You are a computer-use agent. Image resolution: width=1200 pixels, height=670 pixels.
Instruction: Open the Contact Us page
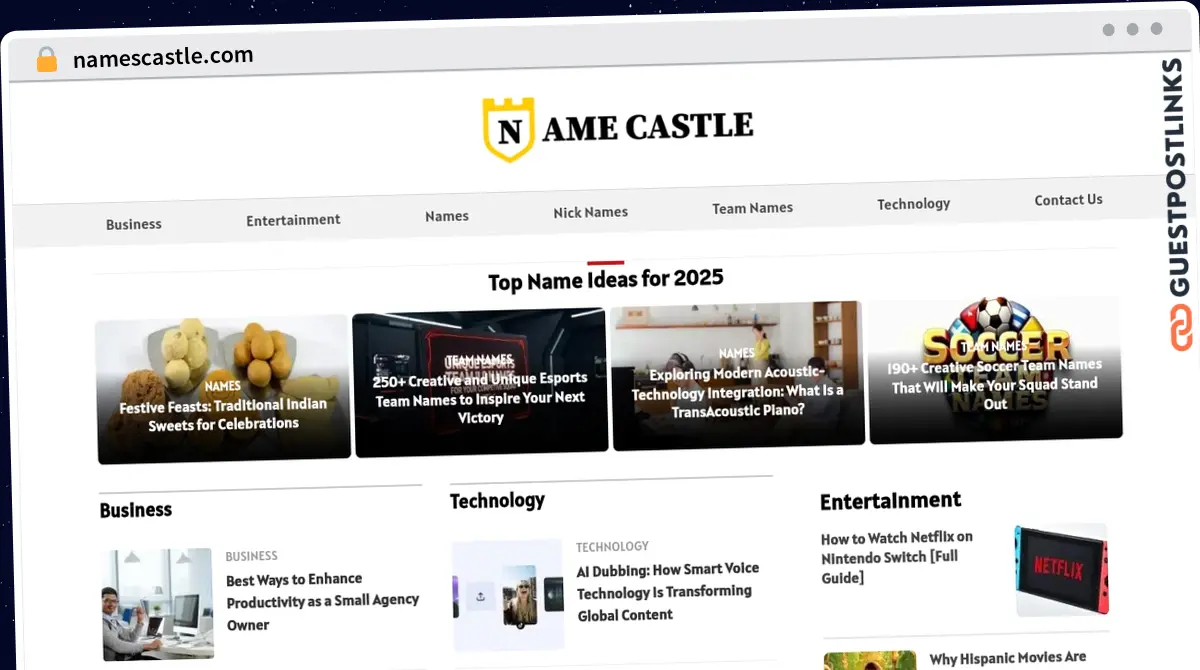click(1068, 199)
